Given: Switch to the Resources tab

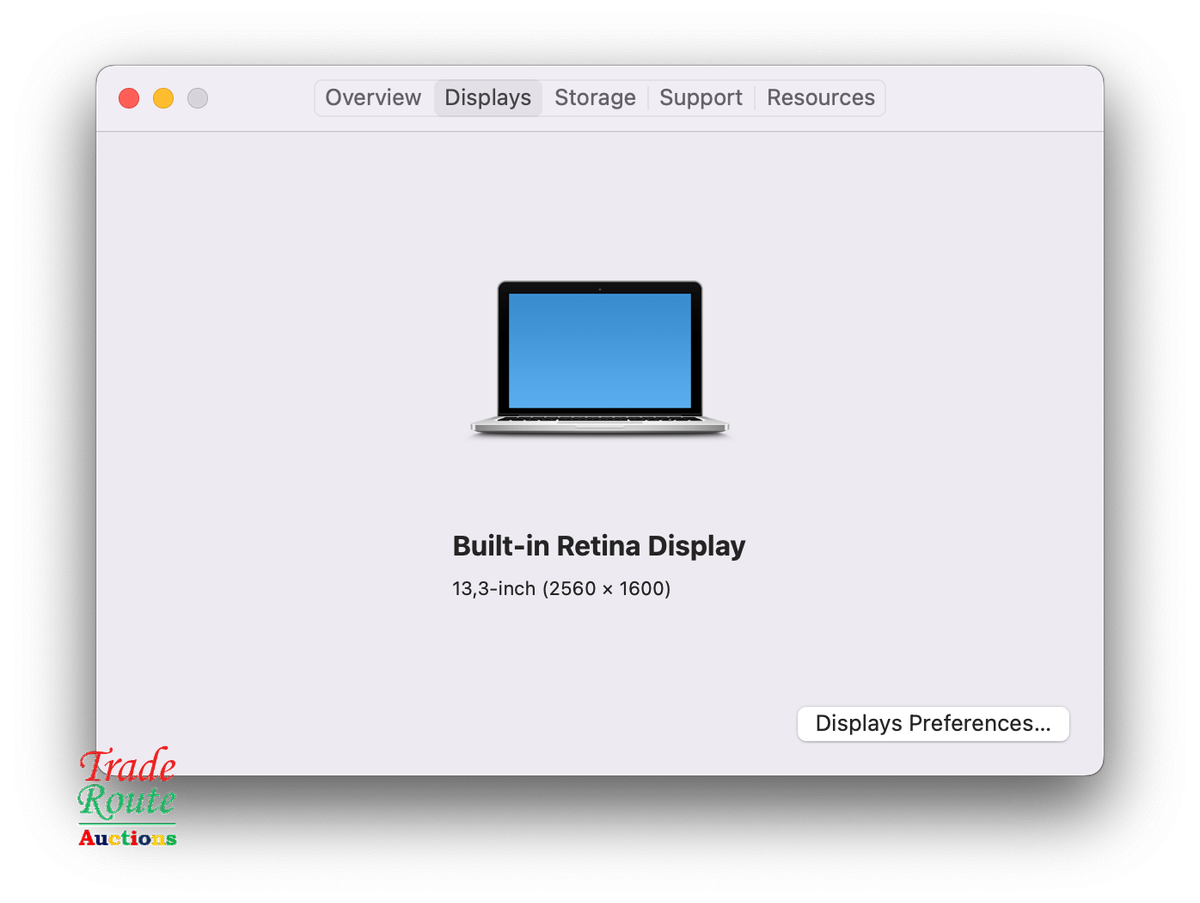Looking at the screenshot, I should click(820, 97).
